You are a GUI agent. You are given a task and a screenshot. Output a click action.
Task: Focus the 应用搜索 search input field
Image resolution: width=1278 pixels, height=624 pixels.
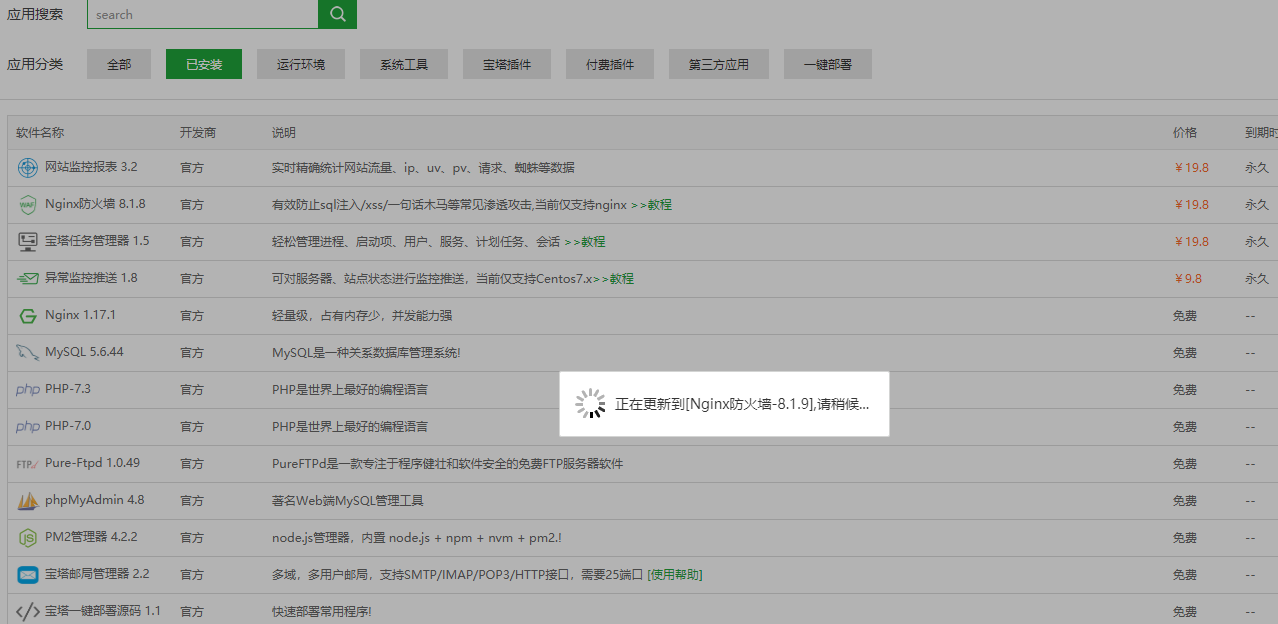(203, 14)
